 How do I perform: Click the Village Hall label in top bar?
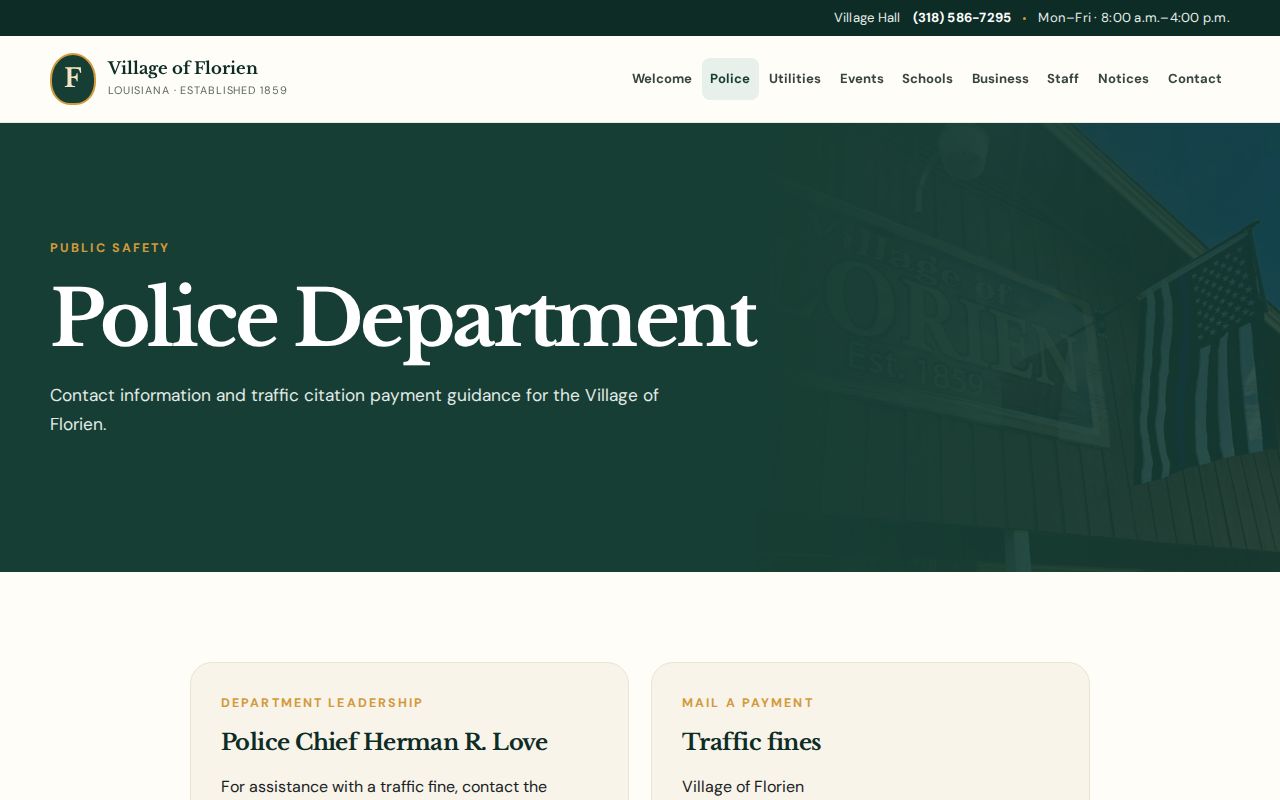click(867, 18)
